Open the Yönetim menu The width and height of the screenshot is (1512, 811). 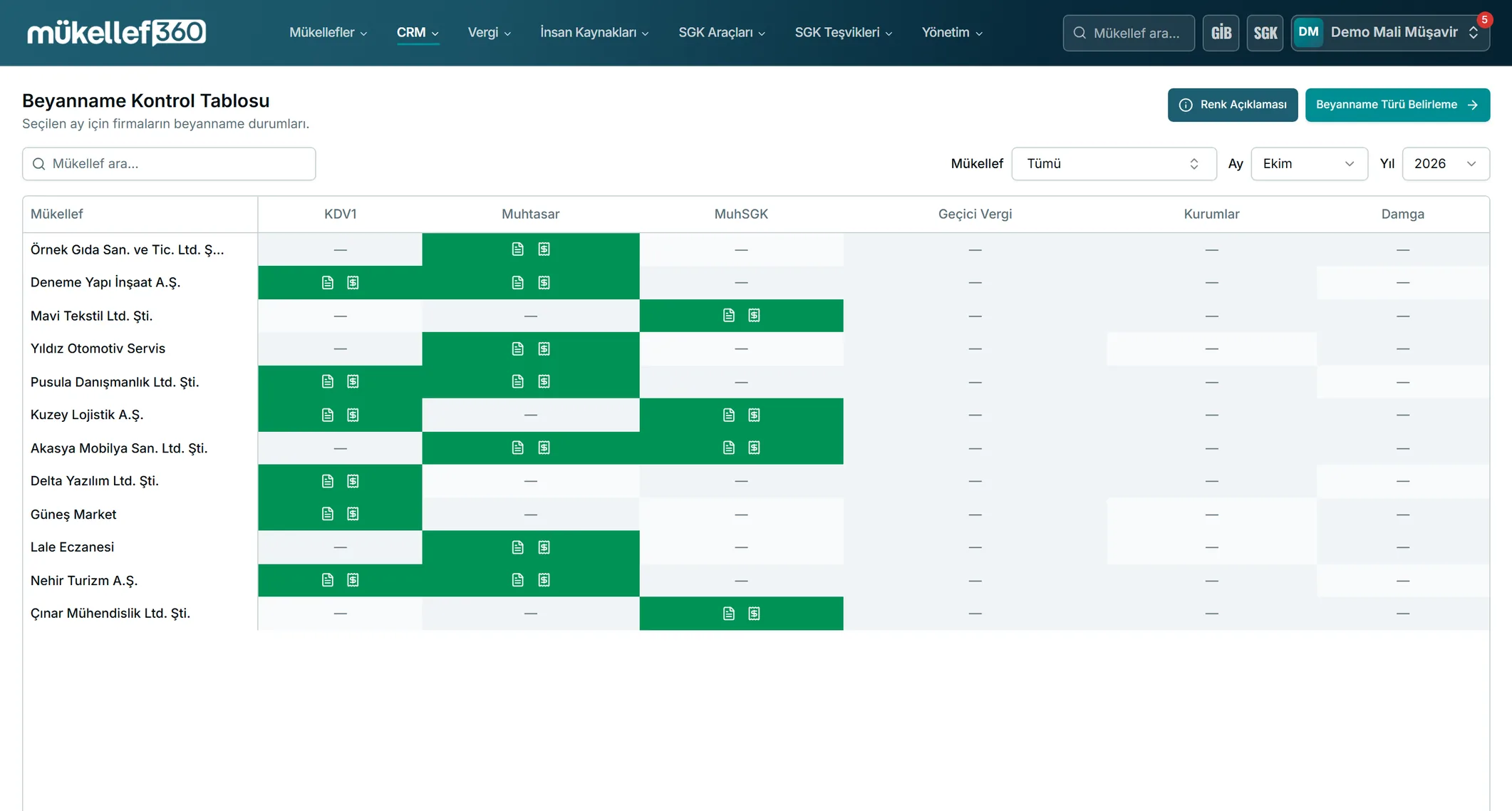[952, 33]
